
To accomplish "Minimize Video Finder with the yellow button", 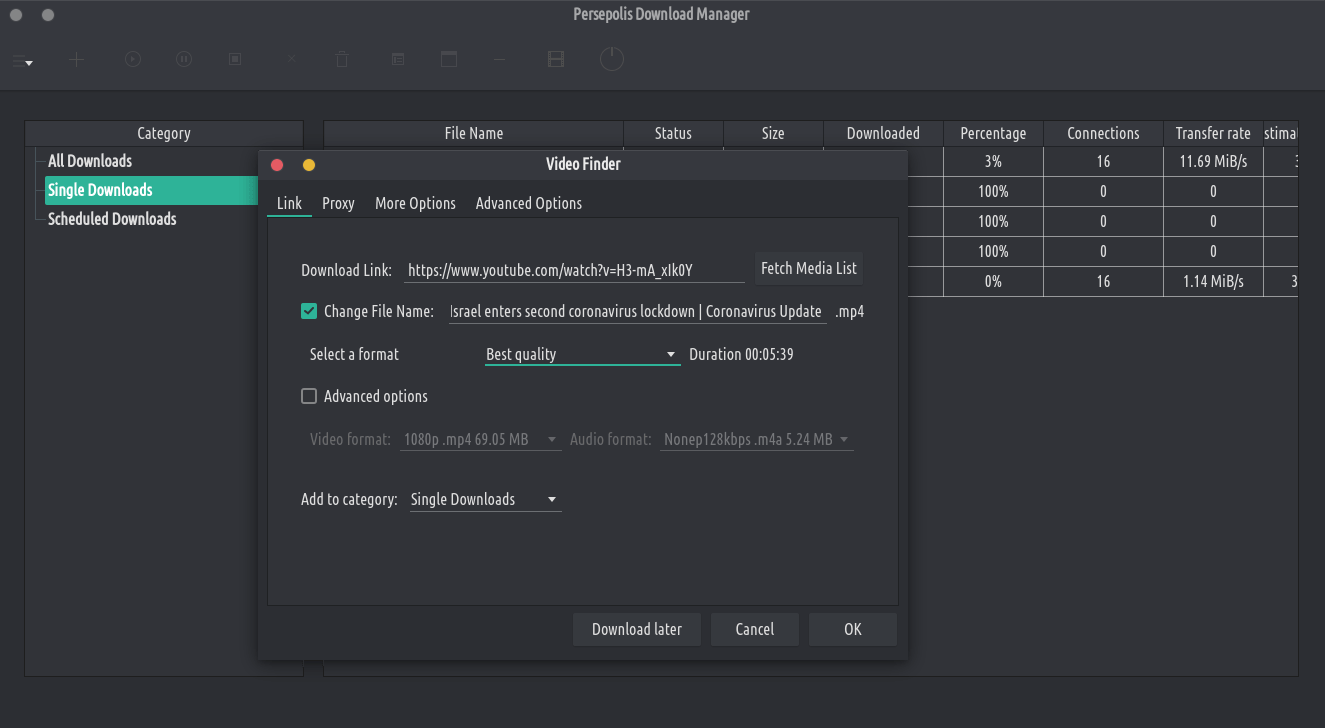I will pos(309,165).
